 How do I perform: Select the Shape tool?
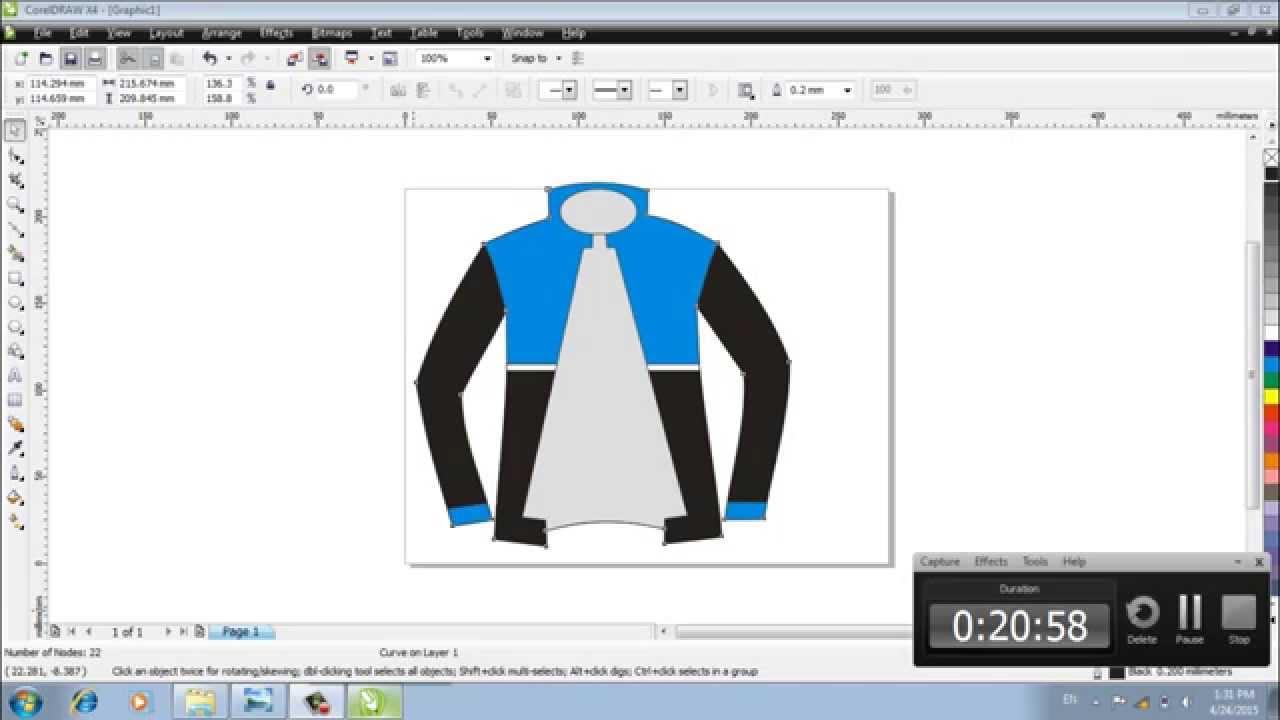point(15,156)
